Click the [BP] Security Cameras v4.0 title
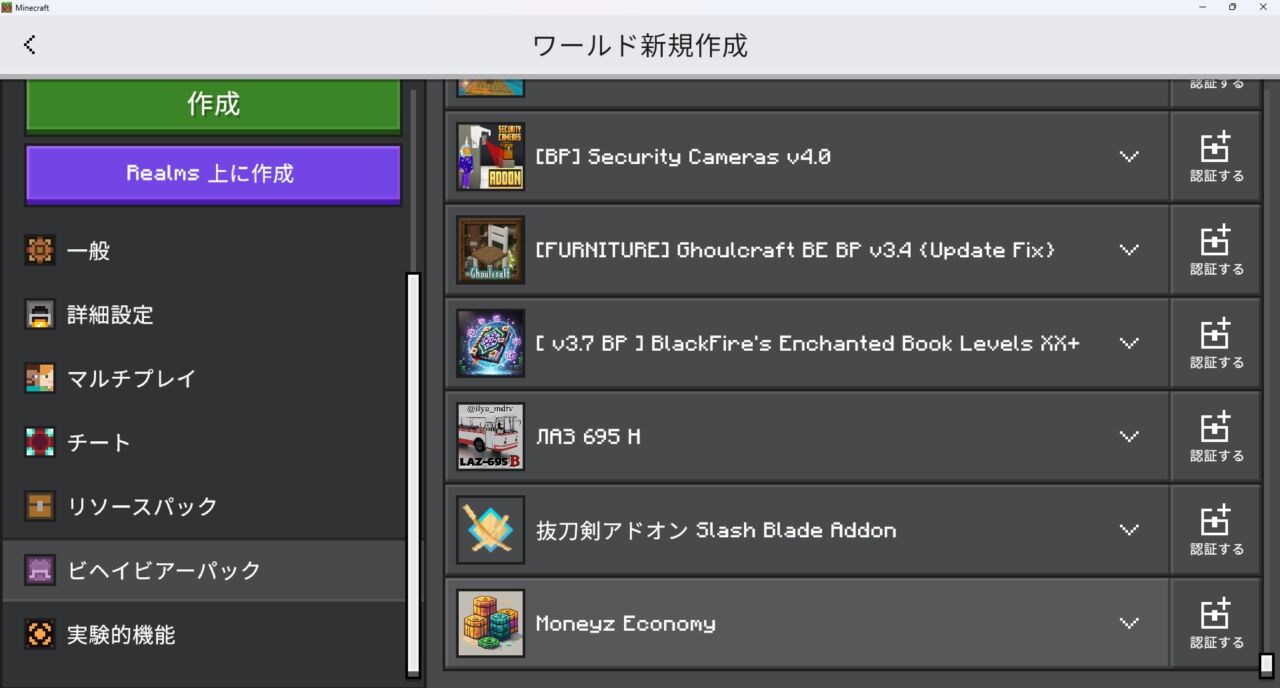The image size is (1280, 688). 683,157
